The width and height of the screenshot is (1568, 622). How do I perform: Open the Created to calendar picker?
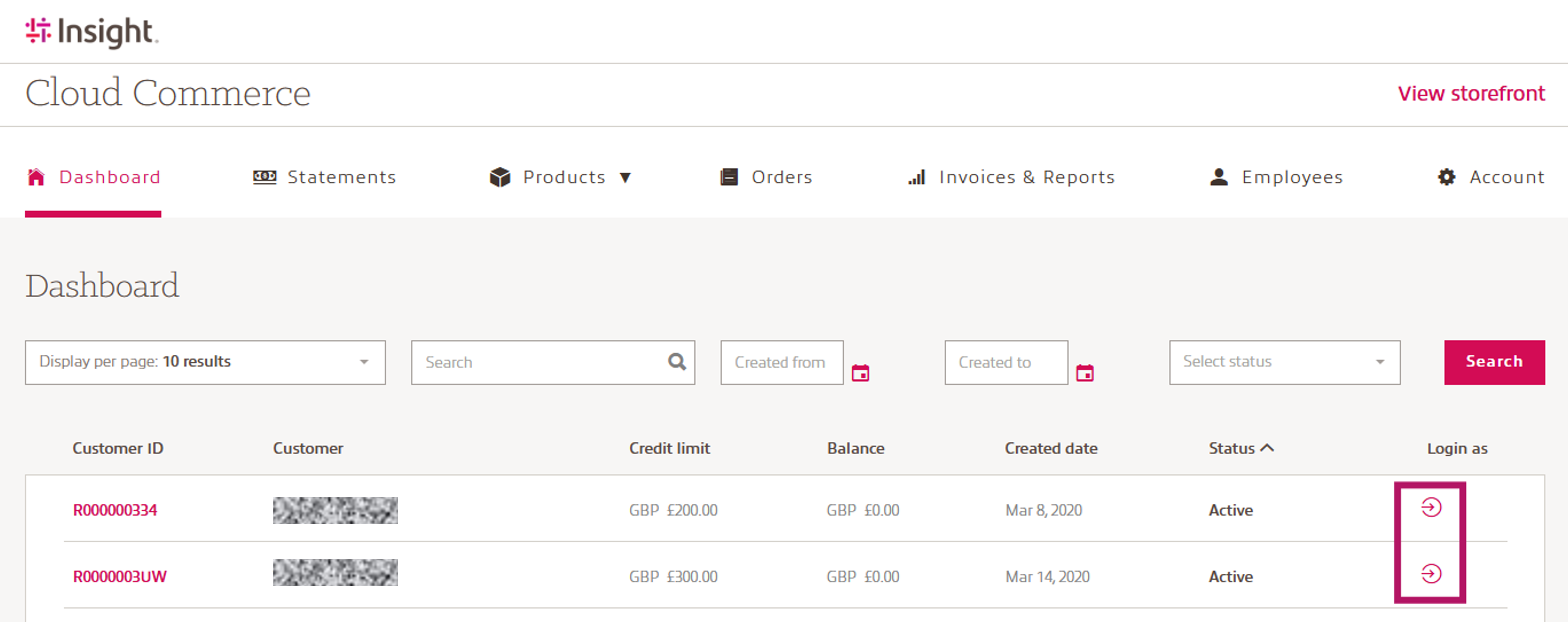click(x=1085, y=373)
